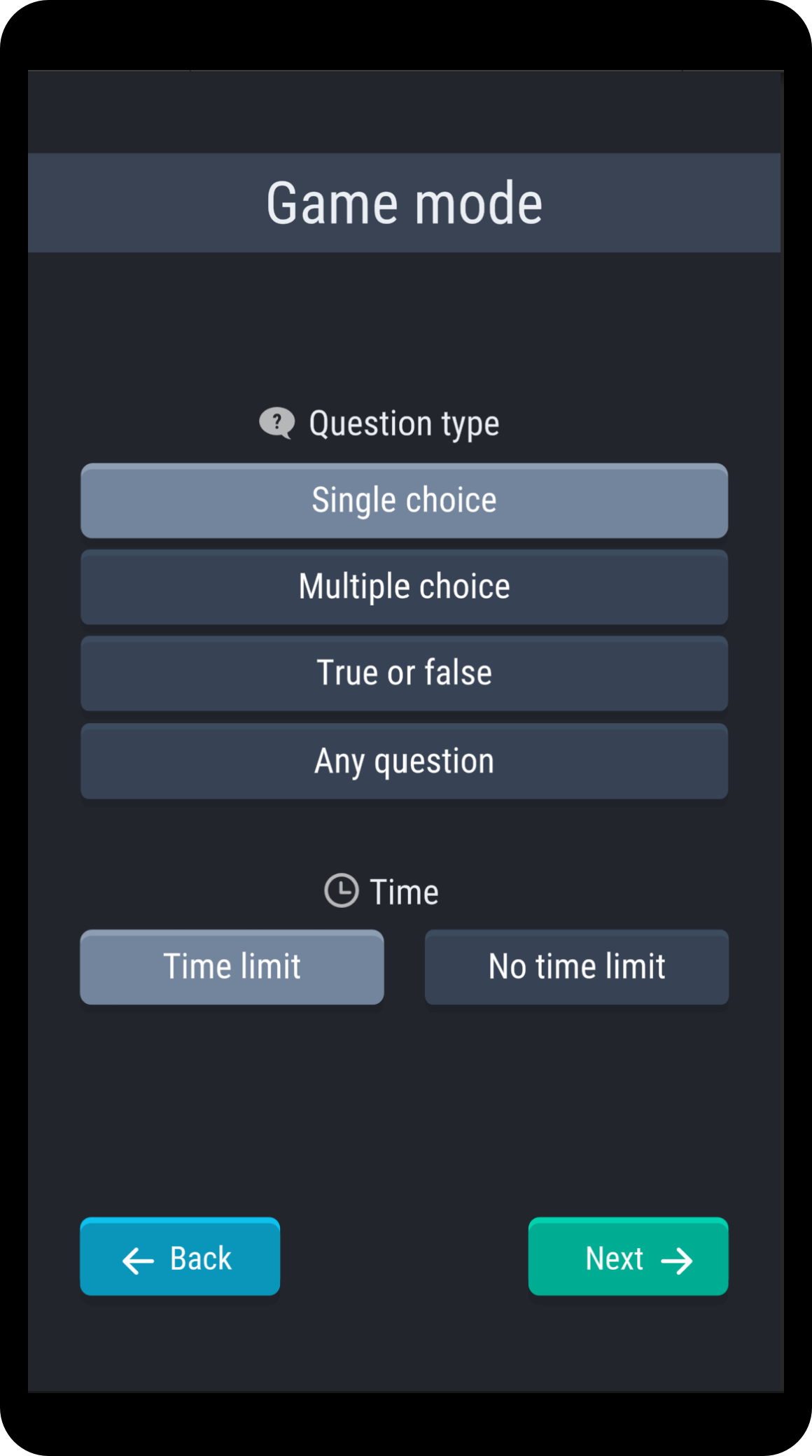Click the Game mode title text

pyautogui.click(x=404, y=203)
